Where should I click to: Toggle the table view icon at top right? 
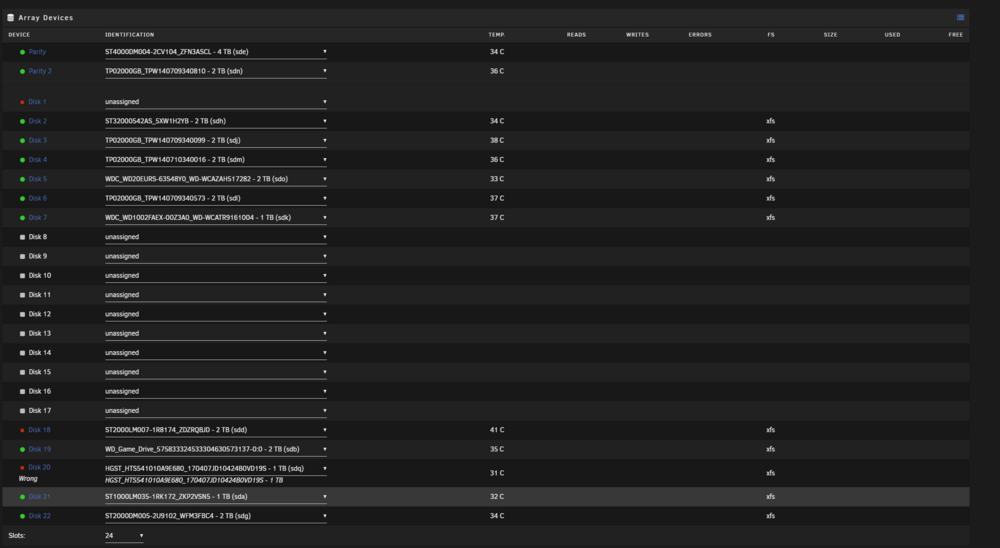[x=960, y=17]
